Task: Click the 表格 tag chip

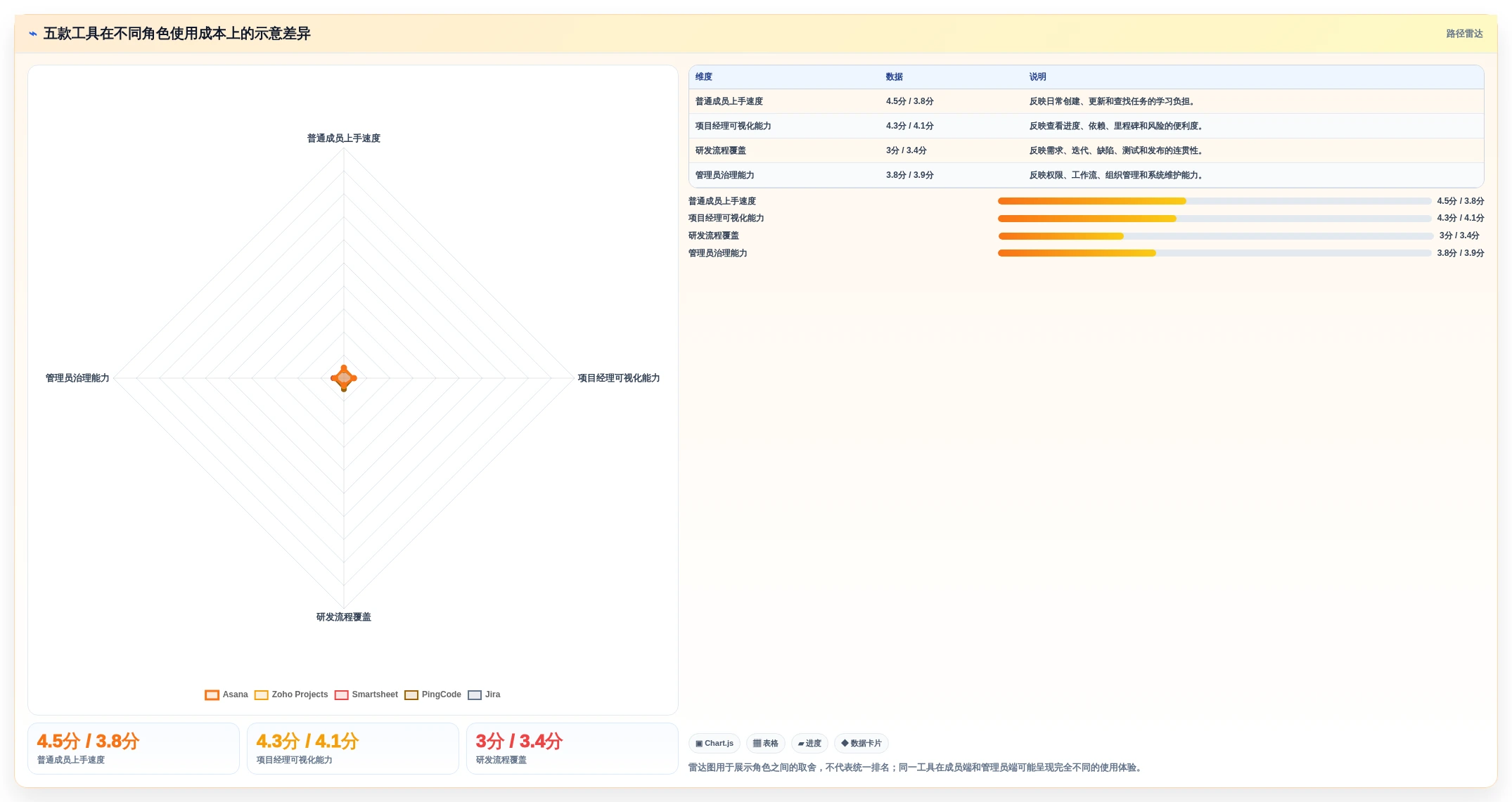Action: [x=766, y=744]
